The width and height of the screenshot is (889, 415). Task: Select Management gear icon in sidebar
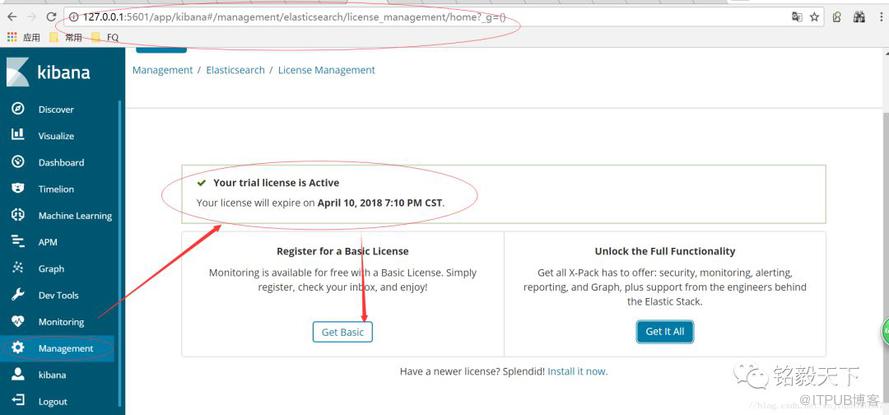point(18,348)
